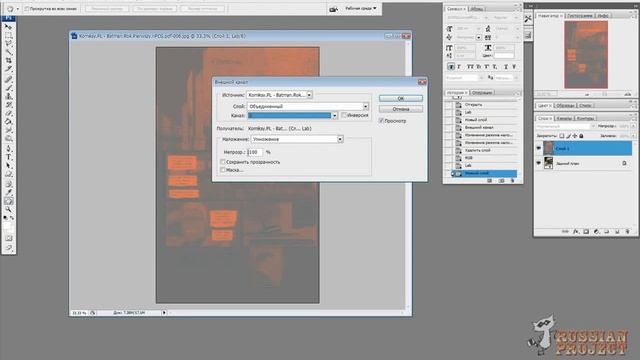Screen dimensions: 640x360
Task: Select the Move tool in the toolbox
Action: point(8,27)
